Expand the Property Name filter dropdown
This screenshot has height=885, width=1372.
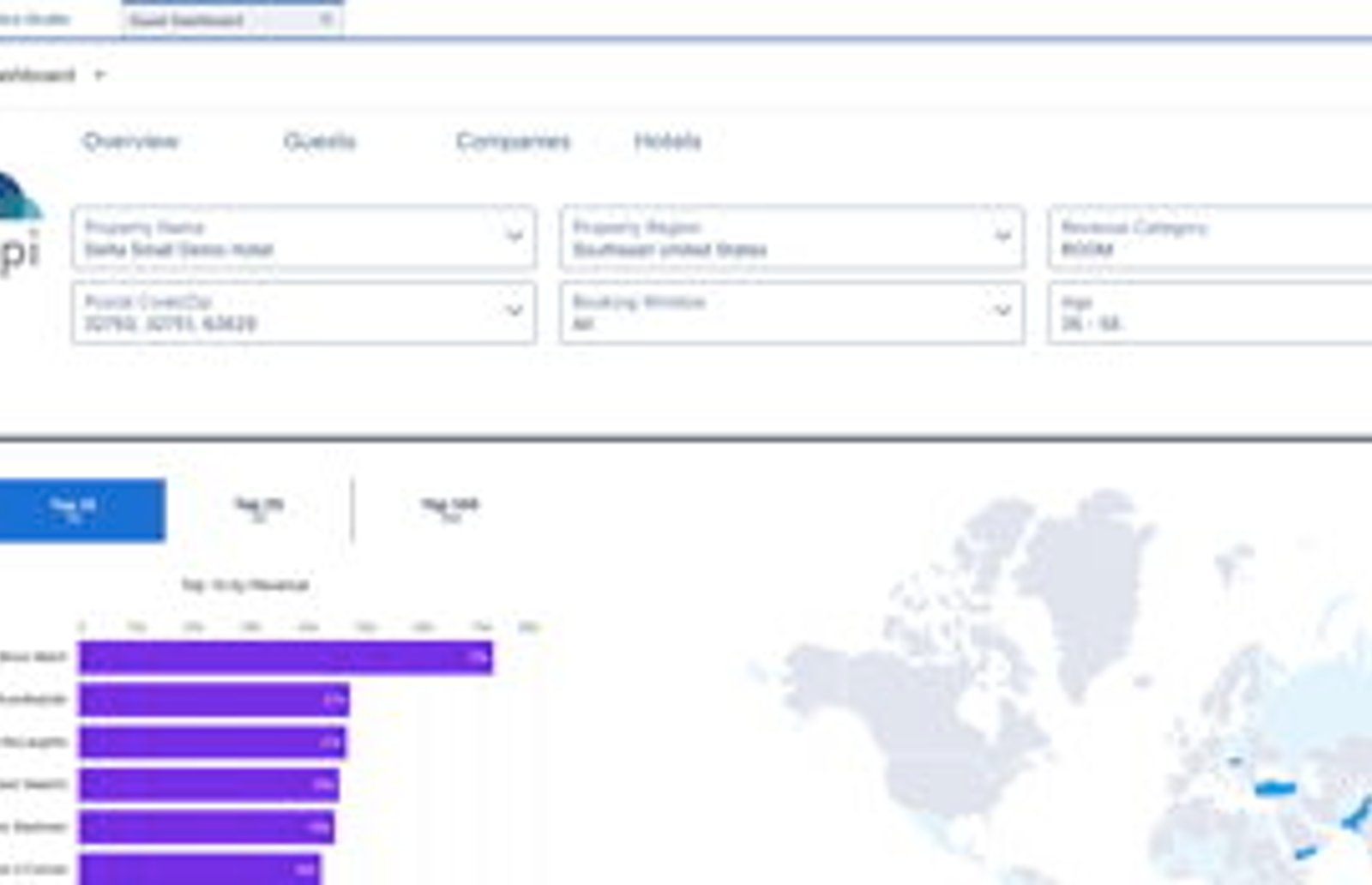[304, 238]
